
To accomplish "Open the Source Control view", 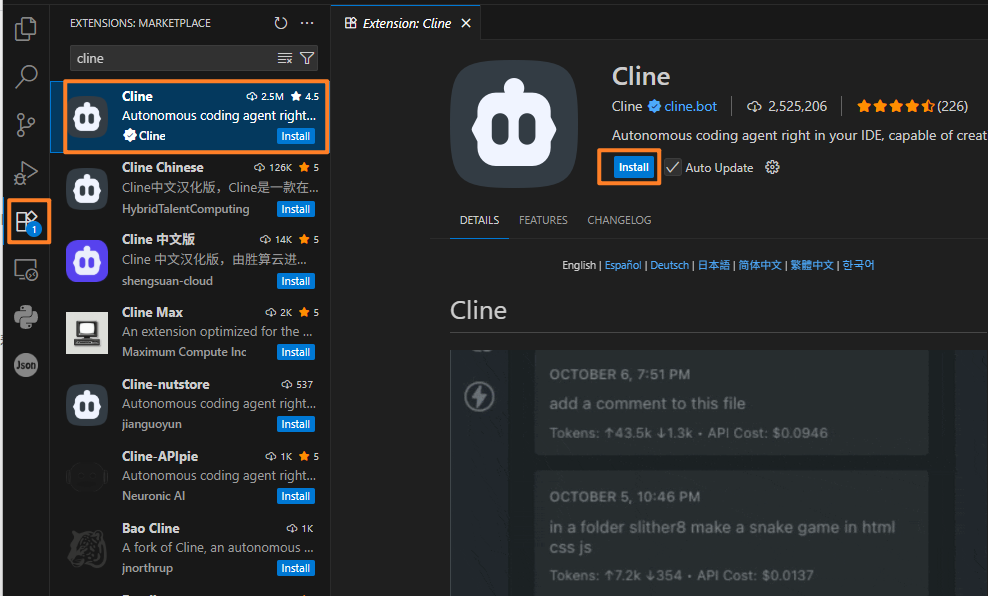I will pyautogui.click(x=26, y=125).
